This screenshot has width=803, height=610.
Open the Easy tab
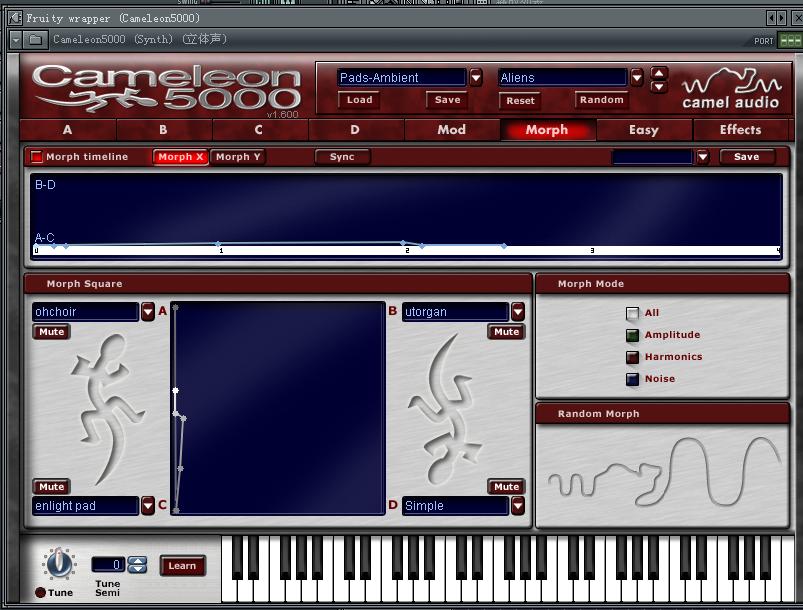(x=644, y=130)
